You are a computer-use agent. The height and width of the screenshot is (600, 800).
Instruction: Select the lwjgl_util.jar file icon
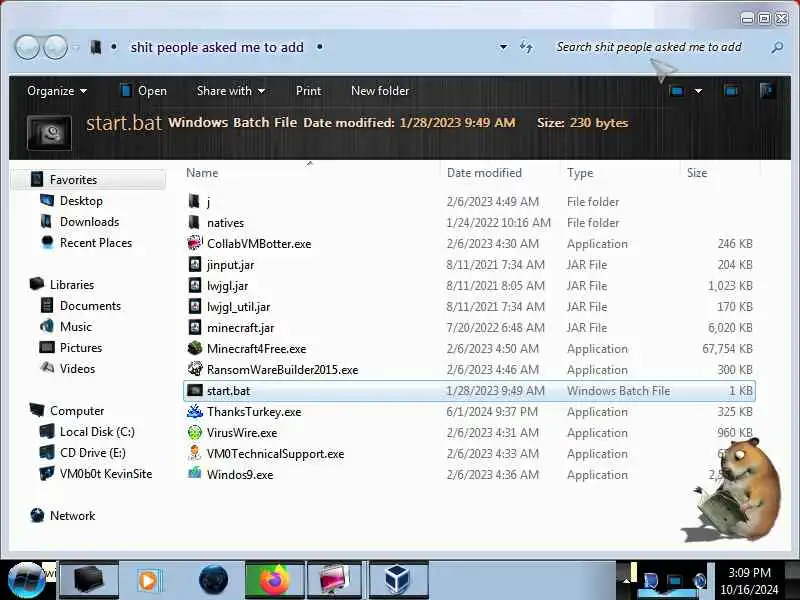click(x=194, y=306)
